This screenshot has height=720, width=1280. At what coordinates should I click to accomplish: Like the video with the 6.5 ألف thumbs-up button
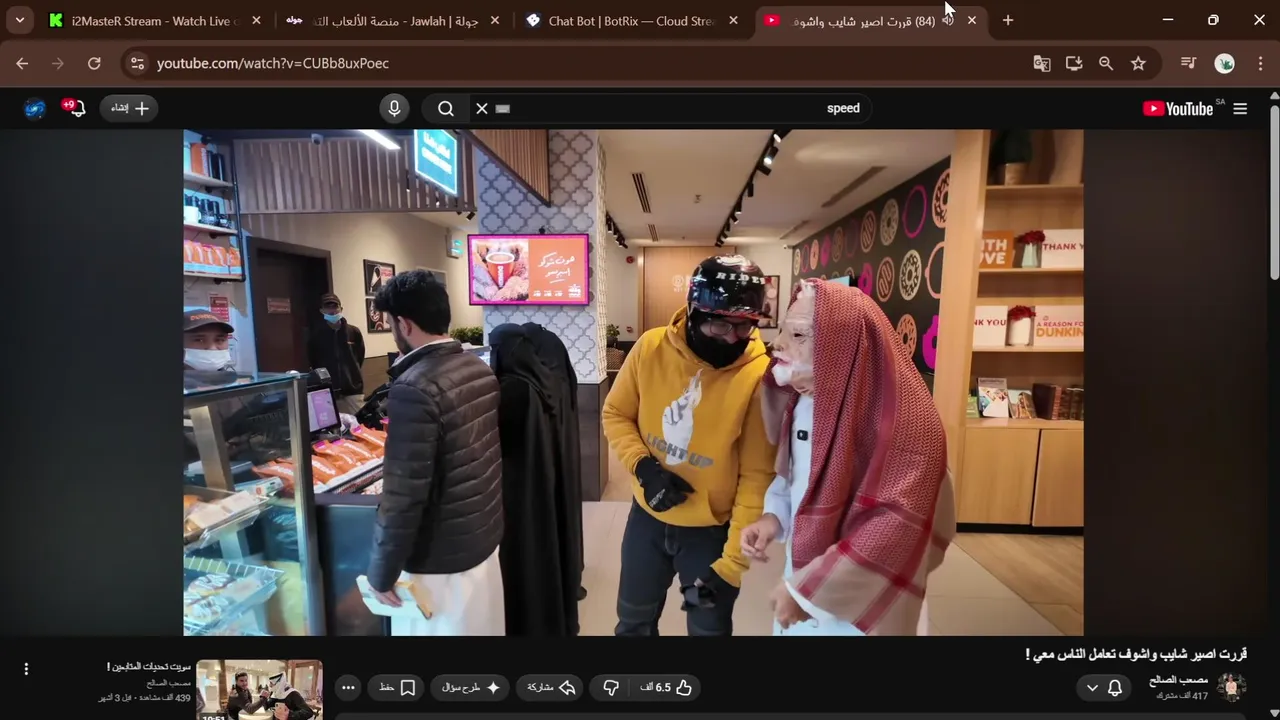(666, 688)
